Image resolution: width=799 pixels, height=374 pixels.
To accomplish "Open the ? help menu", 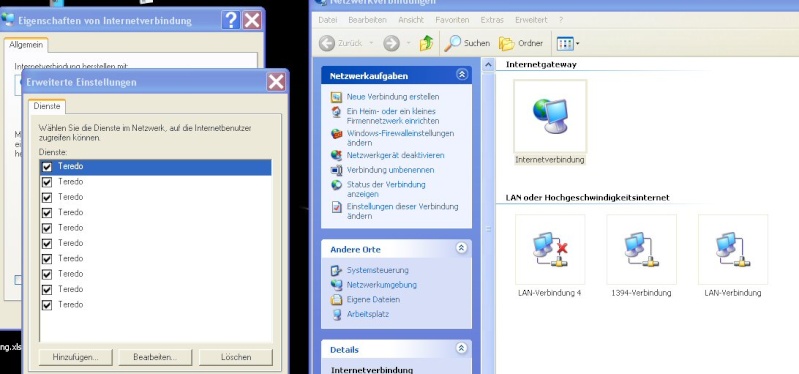I will click(561, 20).
